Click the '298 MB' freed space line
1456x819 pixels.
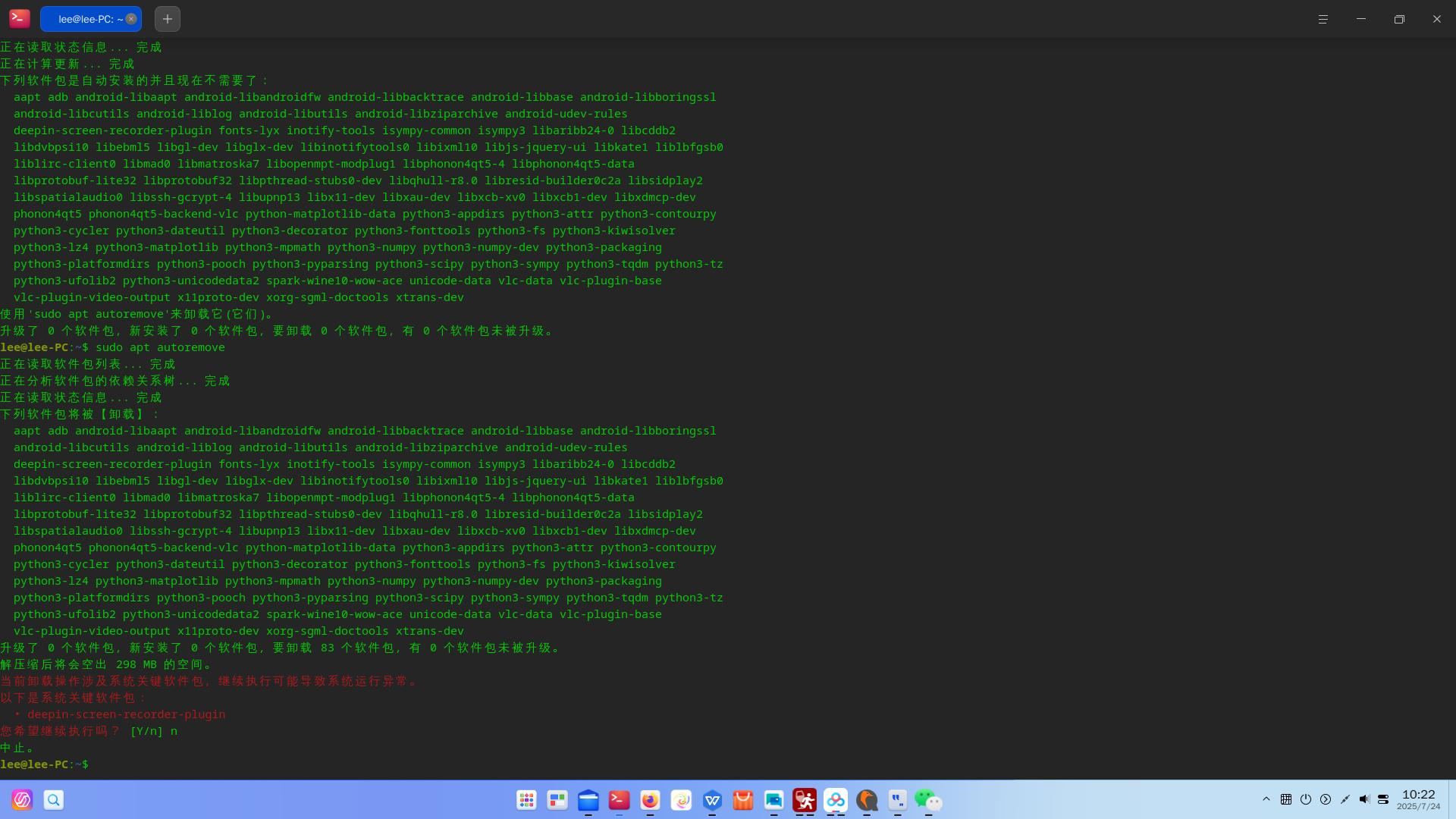coord(107,664)
